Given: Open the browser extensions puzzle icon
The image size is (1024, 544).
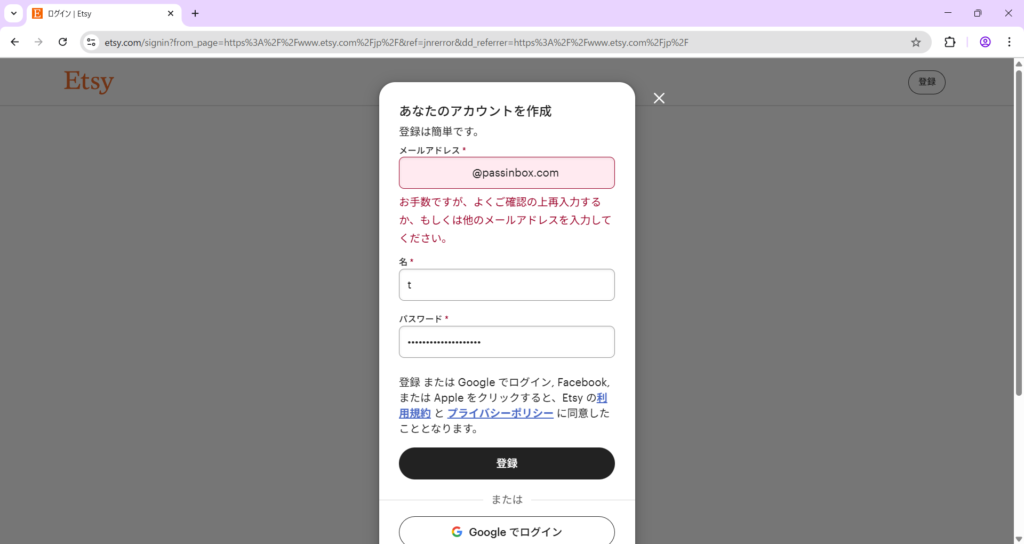Looking at the screenshot, I should pyautogui.click(x=950, y=42).
